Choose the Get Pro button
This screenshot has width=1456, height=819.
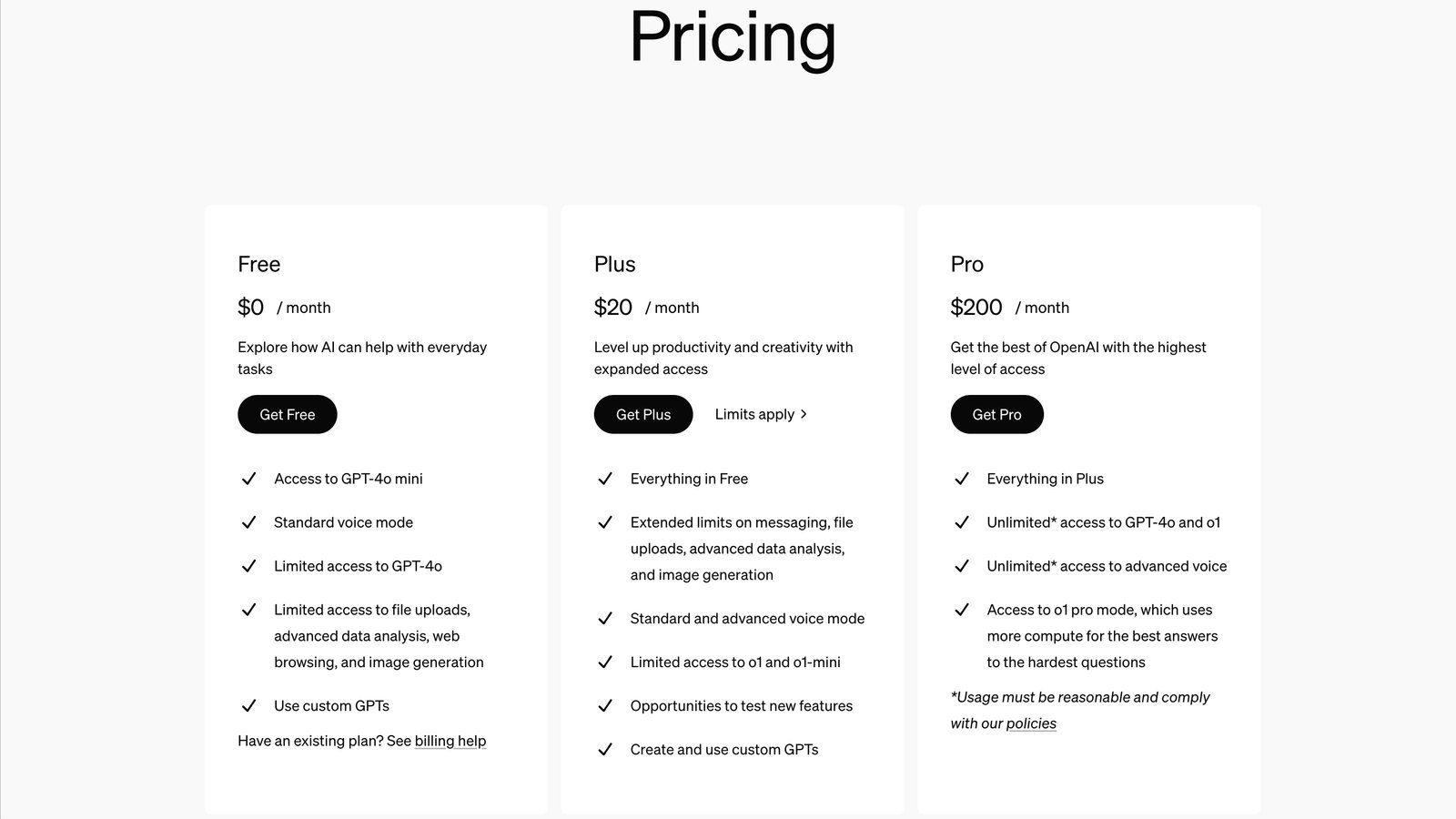[997, 414]
